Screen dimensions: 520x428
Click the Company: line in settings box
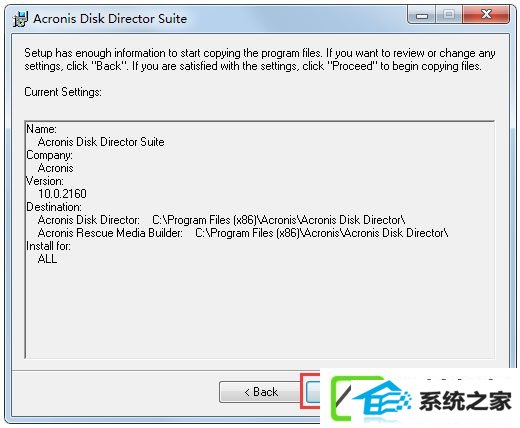coord(49,155)
